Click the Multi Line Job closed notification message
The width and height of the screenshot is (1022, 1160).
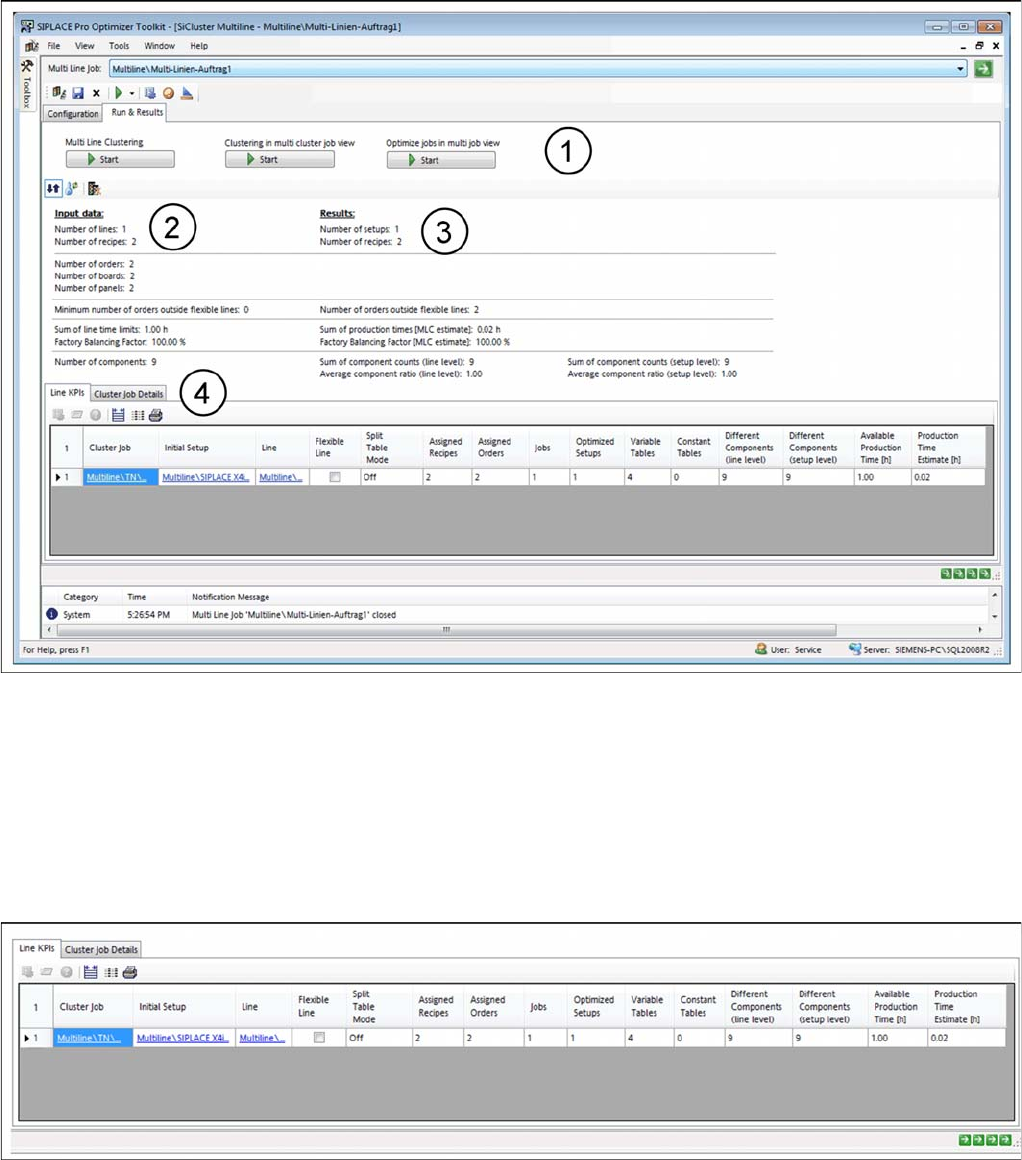(294, 615)
